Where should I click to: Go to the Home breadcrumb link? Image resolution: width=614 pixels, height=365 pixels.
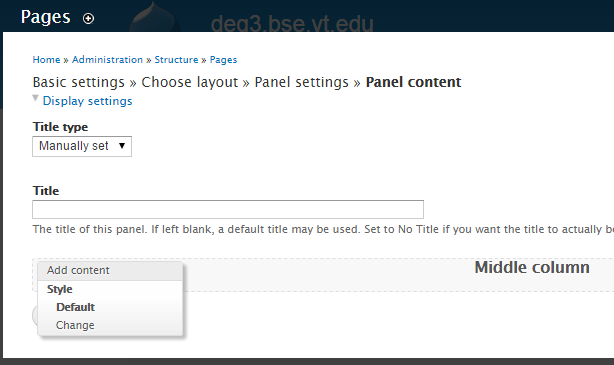point(46,60)
